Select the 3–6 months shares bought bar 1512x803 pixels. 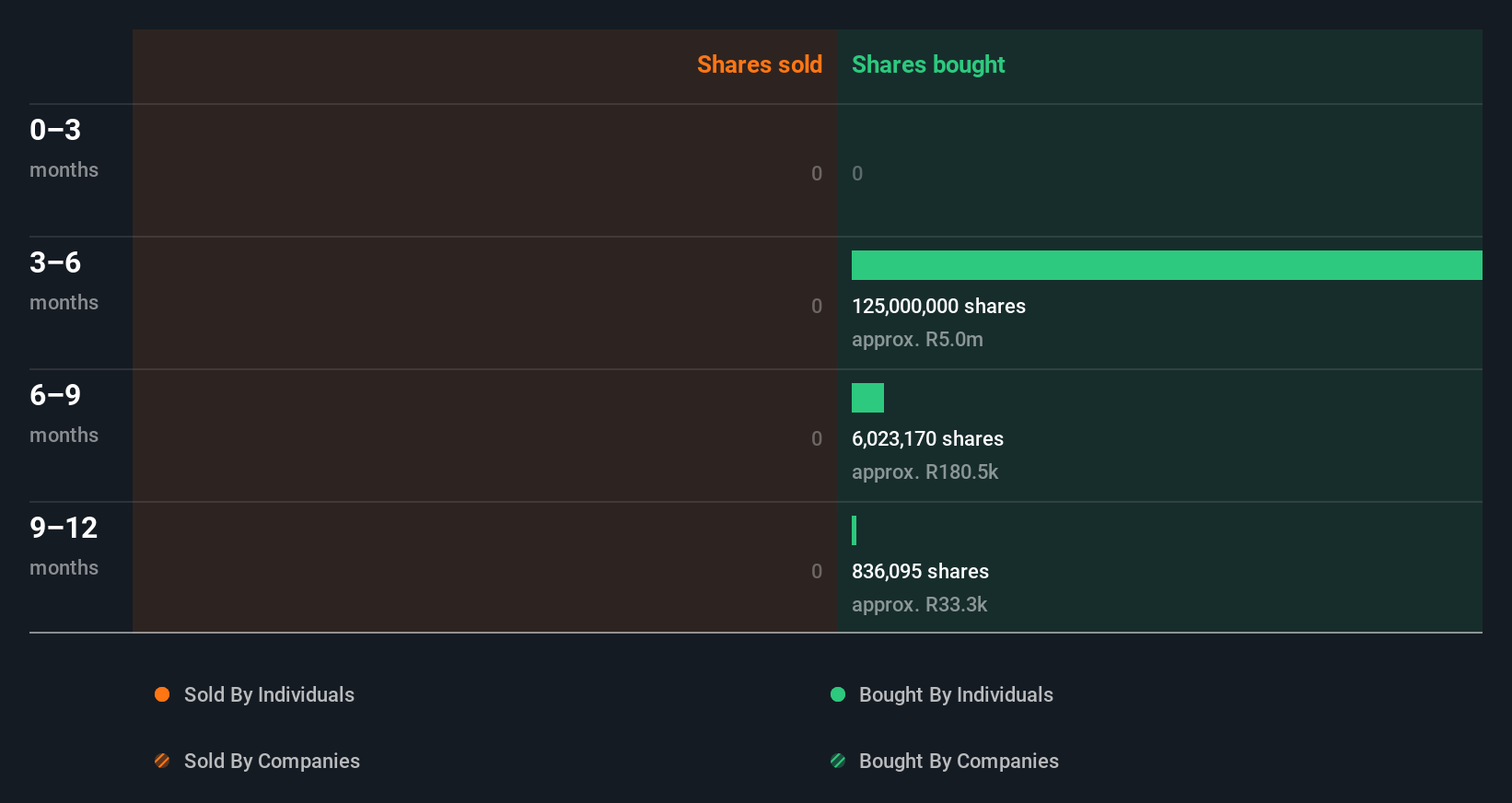coord(1167,265)
